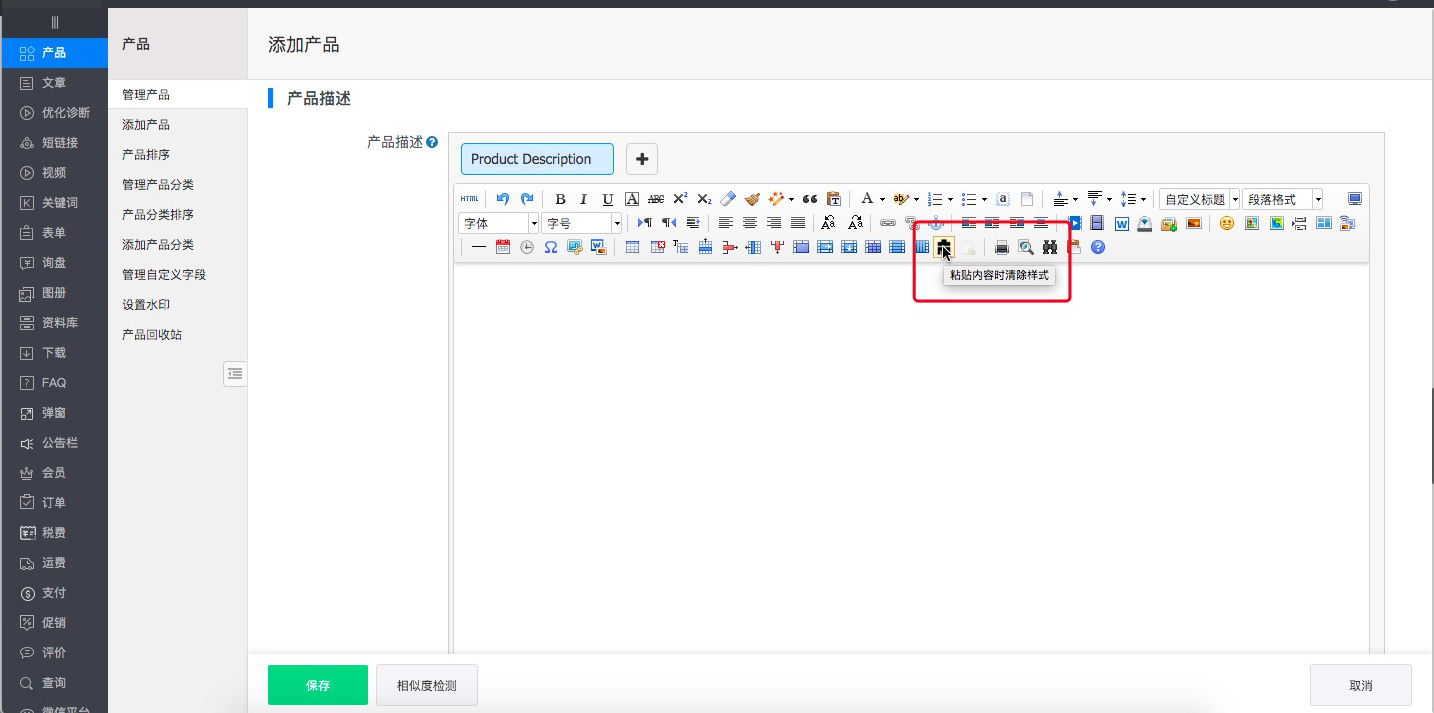Open the editor help question mark icon
1434x713 pixels.
click(1098, 247)
